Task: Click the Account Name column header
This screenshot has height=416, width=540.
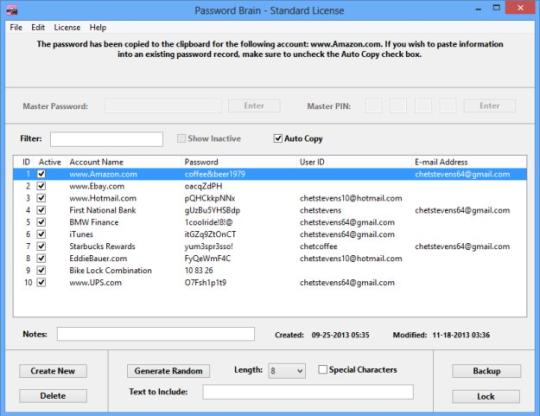Action: [96, 162]
